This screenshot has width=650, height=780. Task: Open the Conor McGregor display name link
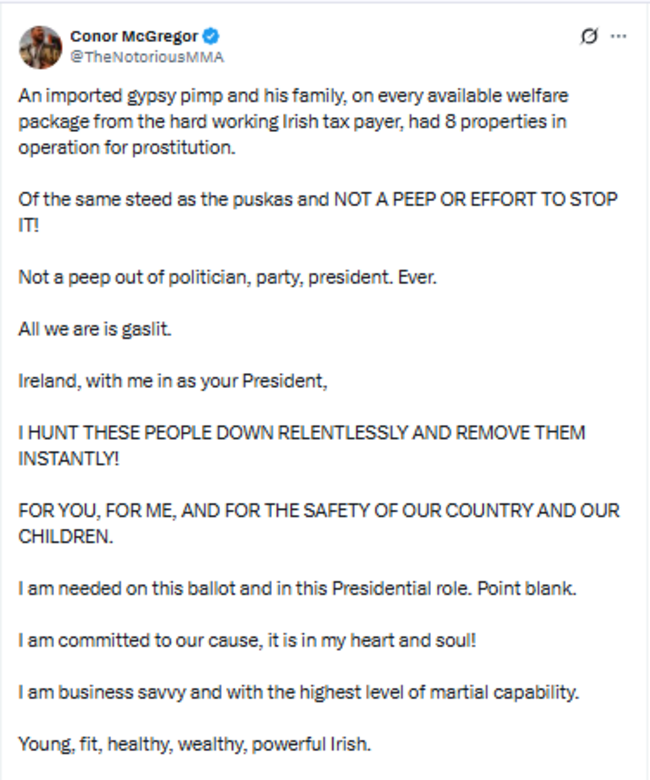pyautogui.click(x=134, y=37)
